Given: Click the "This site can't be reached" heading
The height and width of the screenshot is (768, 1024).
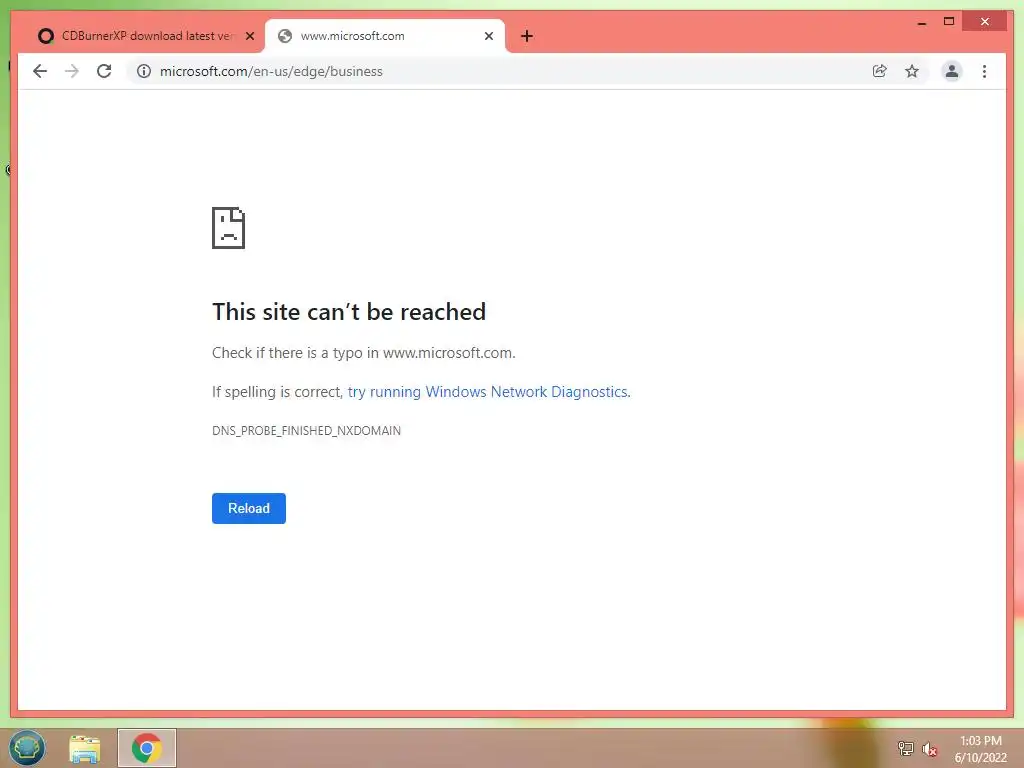Looking at the screenshot, I should coord(349,312).
